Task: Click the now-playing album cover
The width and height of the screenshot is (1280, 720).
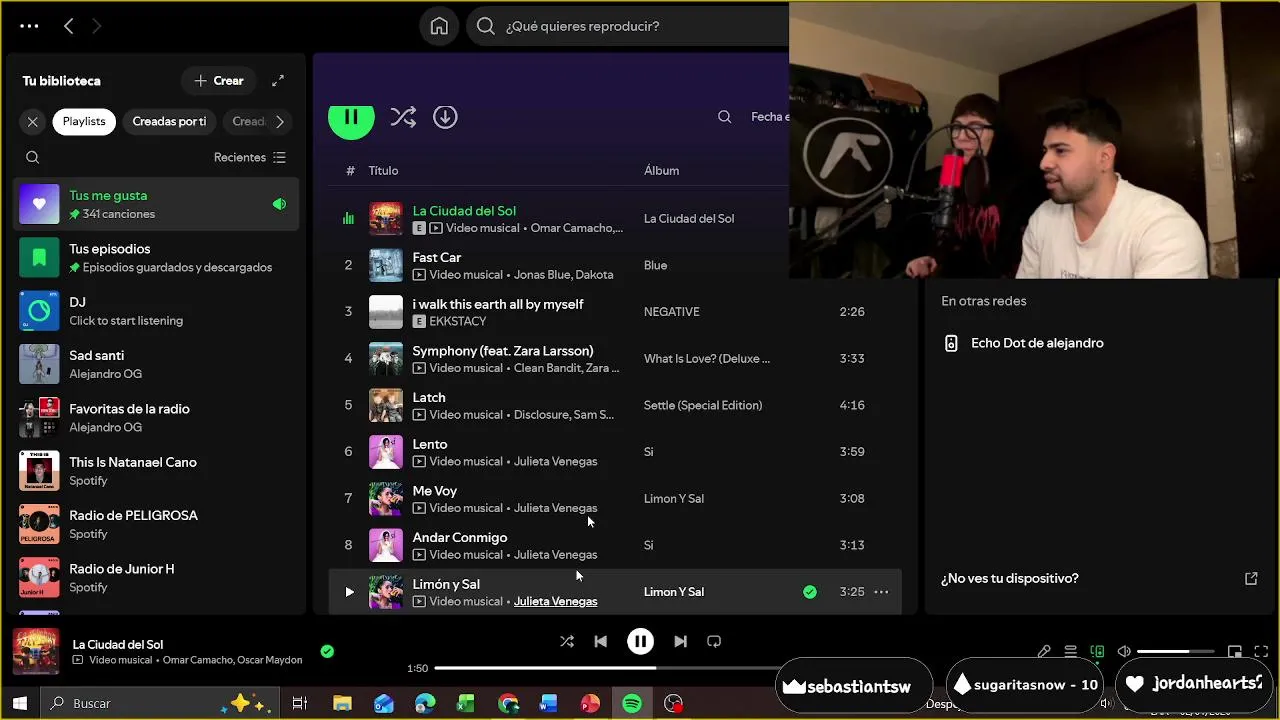Action: (36, 652)
